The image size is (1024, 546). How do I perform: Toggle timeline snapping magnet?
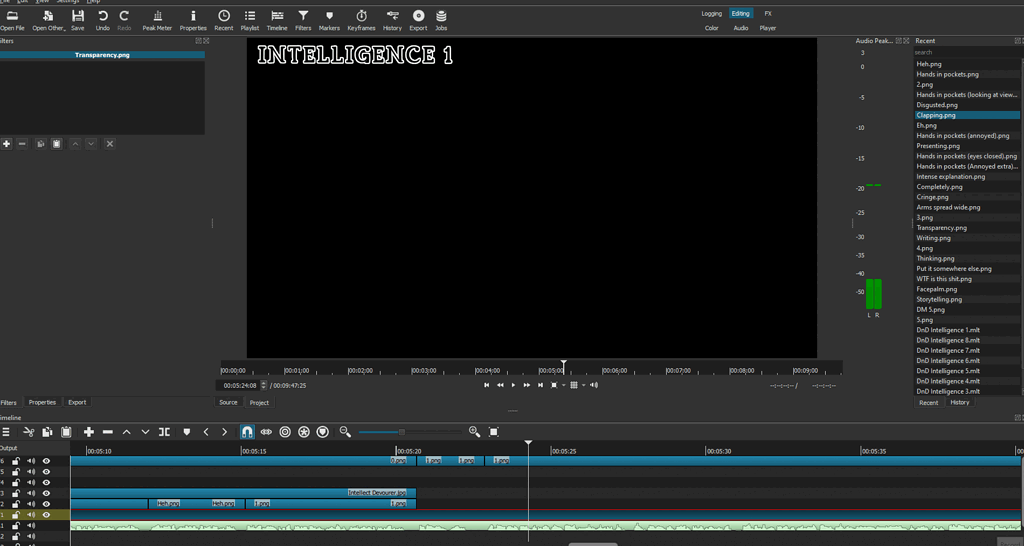247,432
